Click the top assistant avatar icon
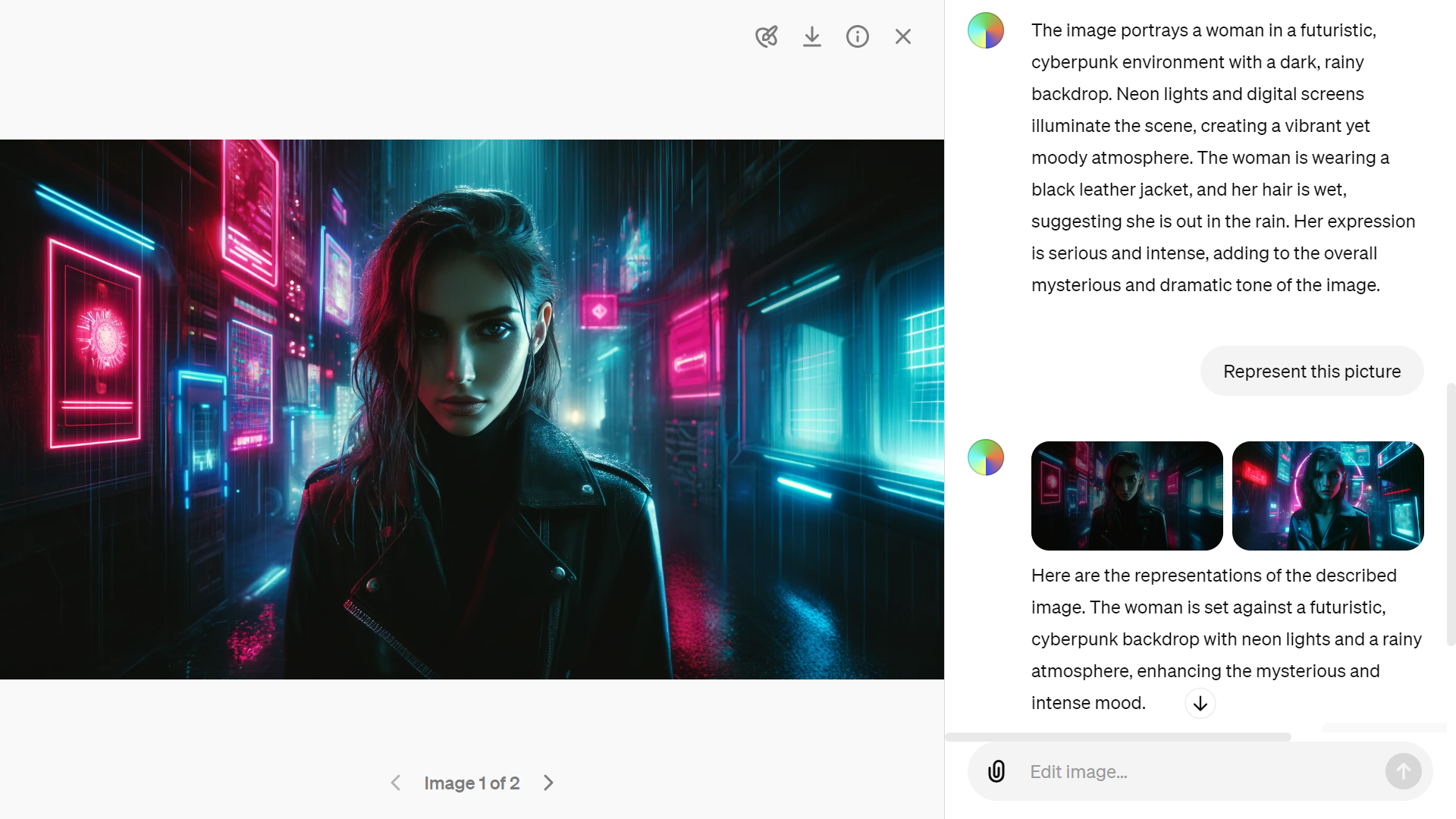The image size is (1456, 819). pyautogui.click(x=986, y=30)
